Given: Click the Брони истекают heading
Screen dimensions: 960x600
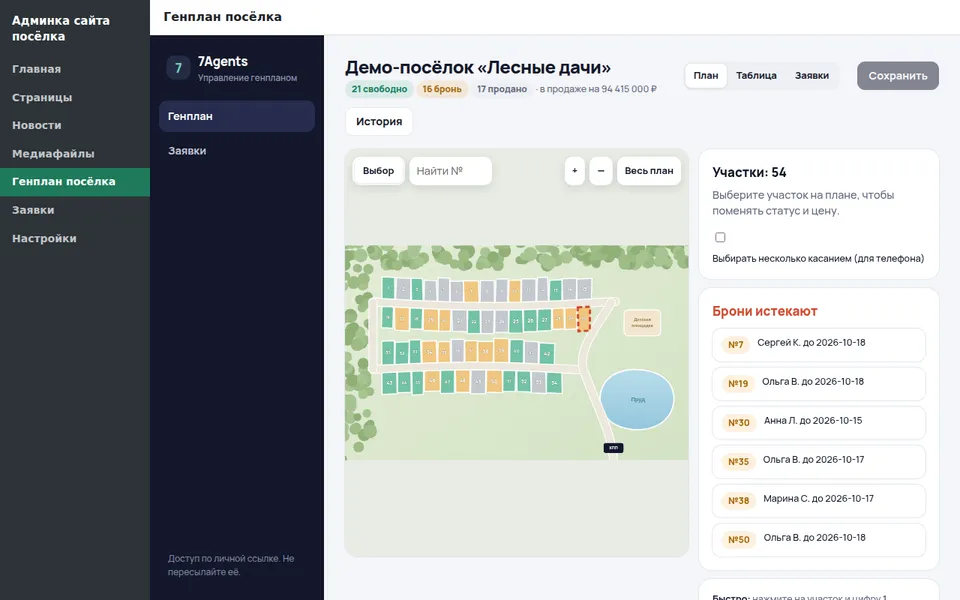Looking at the screenshot, I should tap(765, 311).
